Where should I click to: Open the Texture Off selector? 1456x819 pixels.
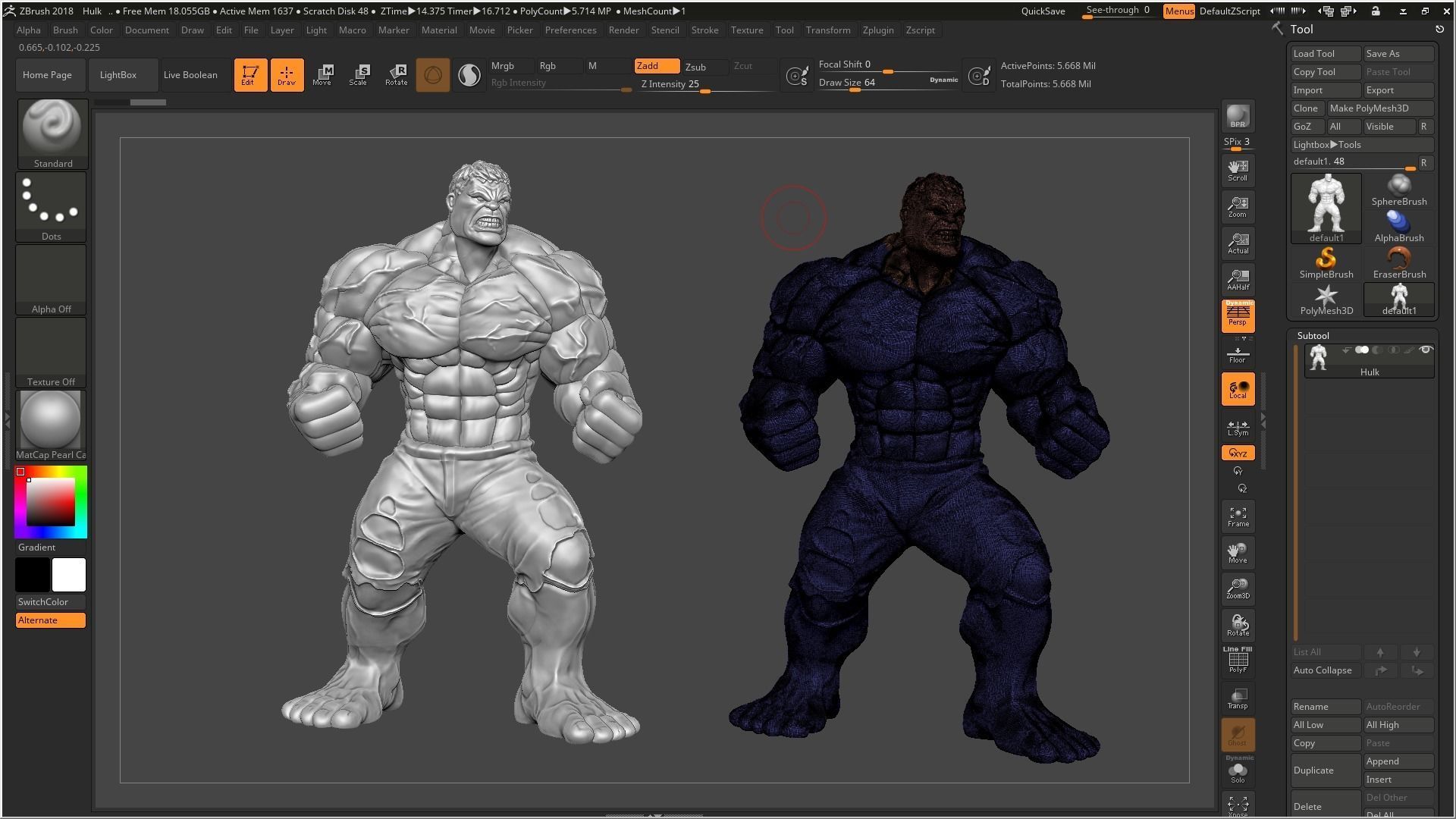[51, 352]
